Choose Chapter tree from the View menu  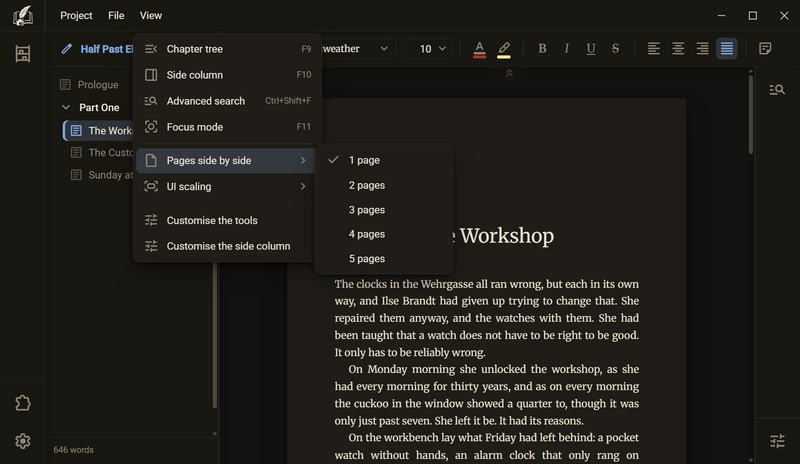pos(228,49)
